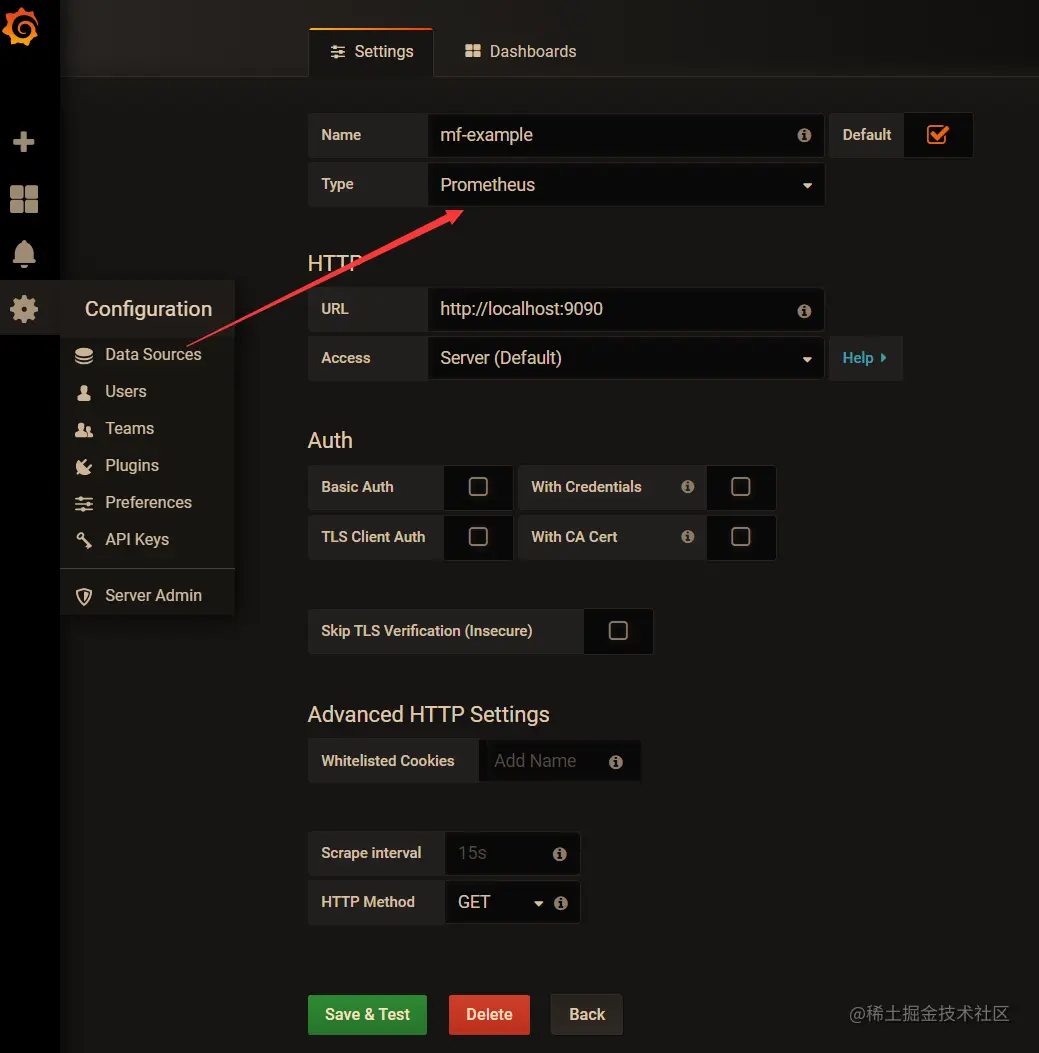Click the Preferences sliders icon
Viewport: 1039px width, 1053px height.
point(84,504)
